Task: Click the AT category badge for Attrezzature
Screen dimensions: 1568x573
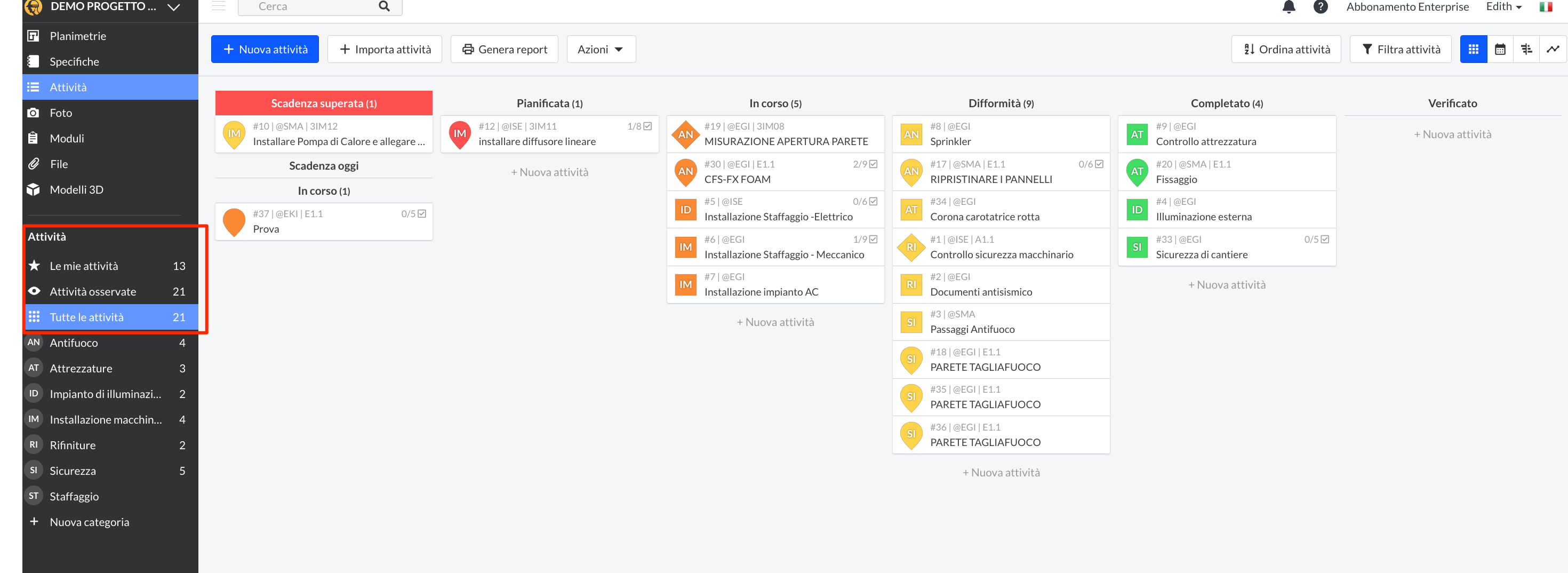Action: click(34, 368)
